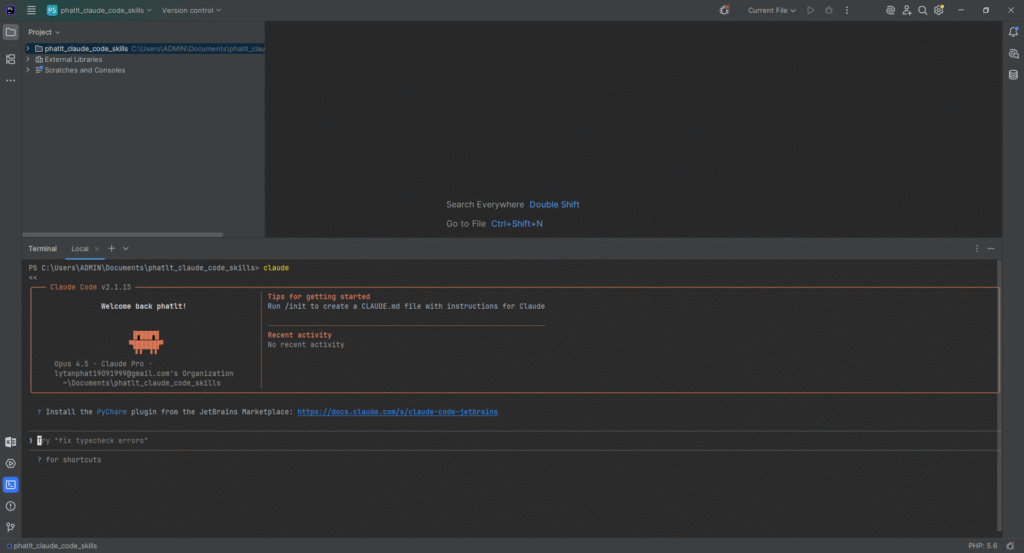1024x553 pixels.
Task: Toggle the Project tool window button
Action: point(10,32)
